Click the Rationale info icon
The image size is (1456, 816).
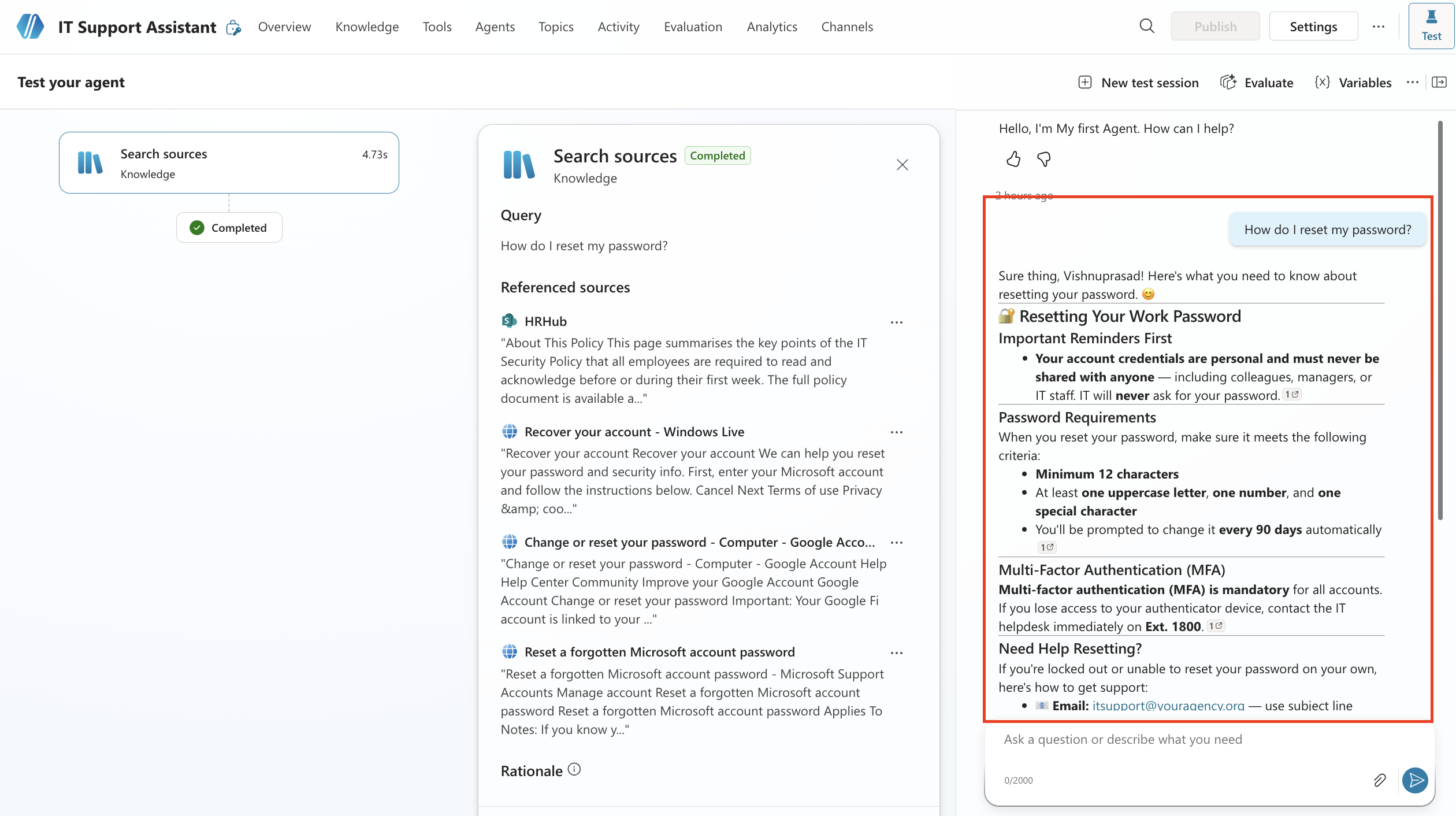click(x=574, y=769)
